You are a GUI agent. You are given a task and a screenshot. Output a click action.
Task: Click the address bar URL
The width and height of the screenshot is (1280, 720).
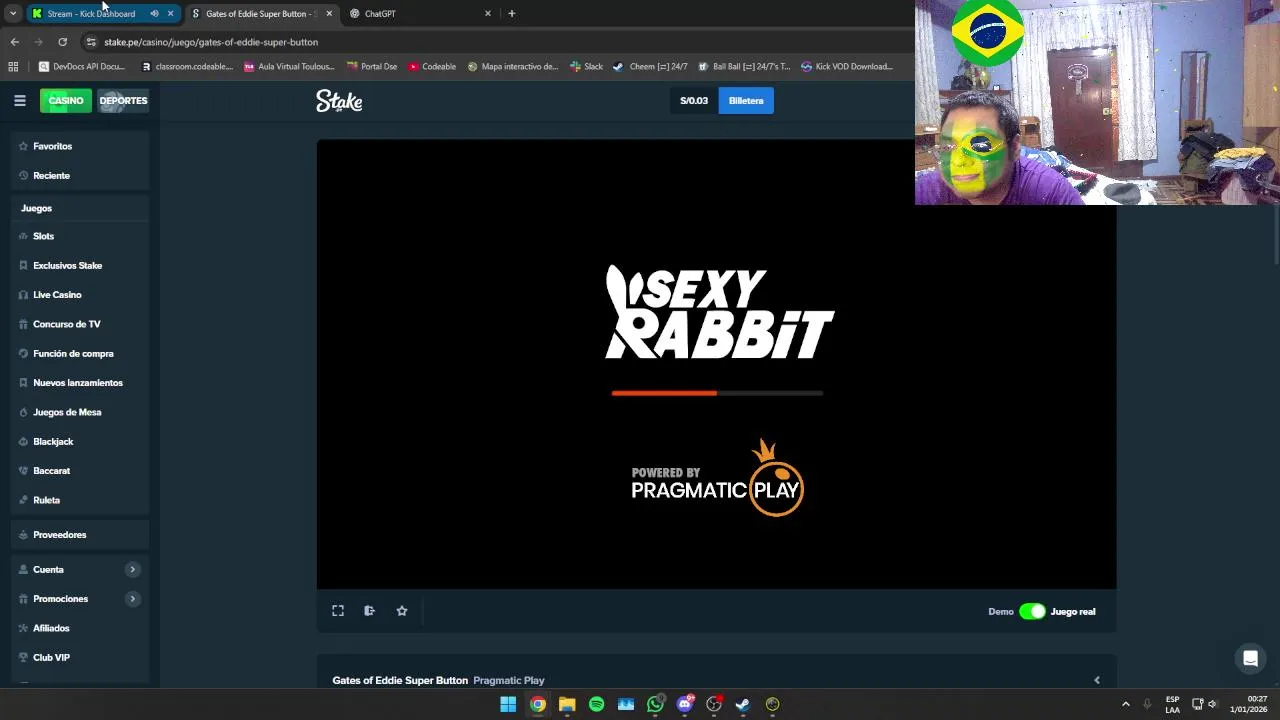click(x=211, y=42)
